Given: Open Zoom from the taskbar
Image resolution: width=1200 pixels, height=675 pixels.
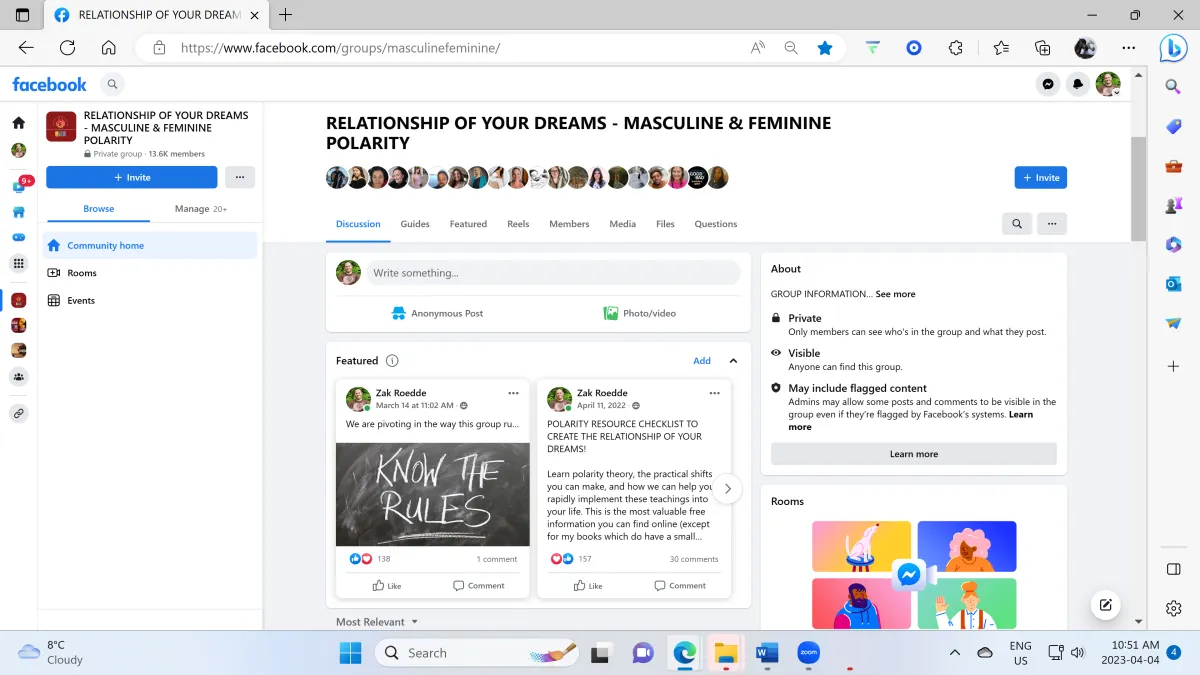Looking at the screenshot, I should click(x=808, y=653).
